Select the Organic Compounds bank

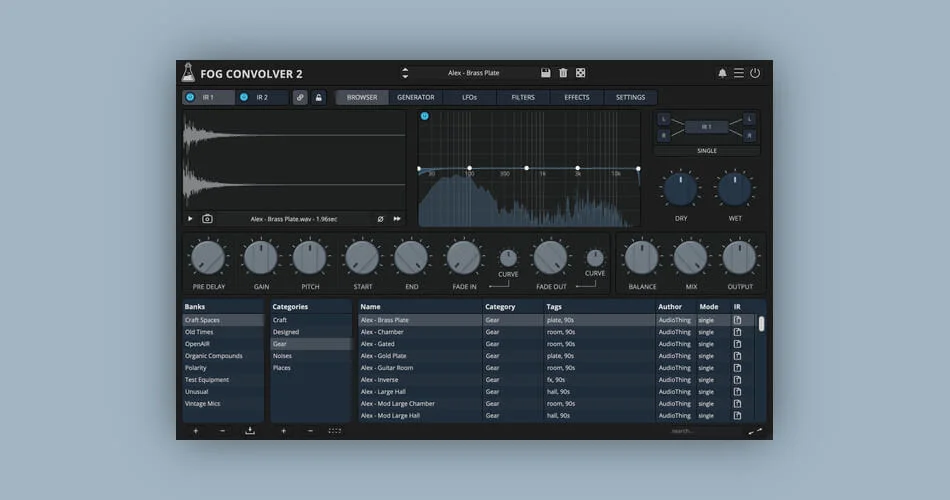[223, 356]
